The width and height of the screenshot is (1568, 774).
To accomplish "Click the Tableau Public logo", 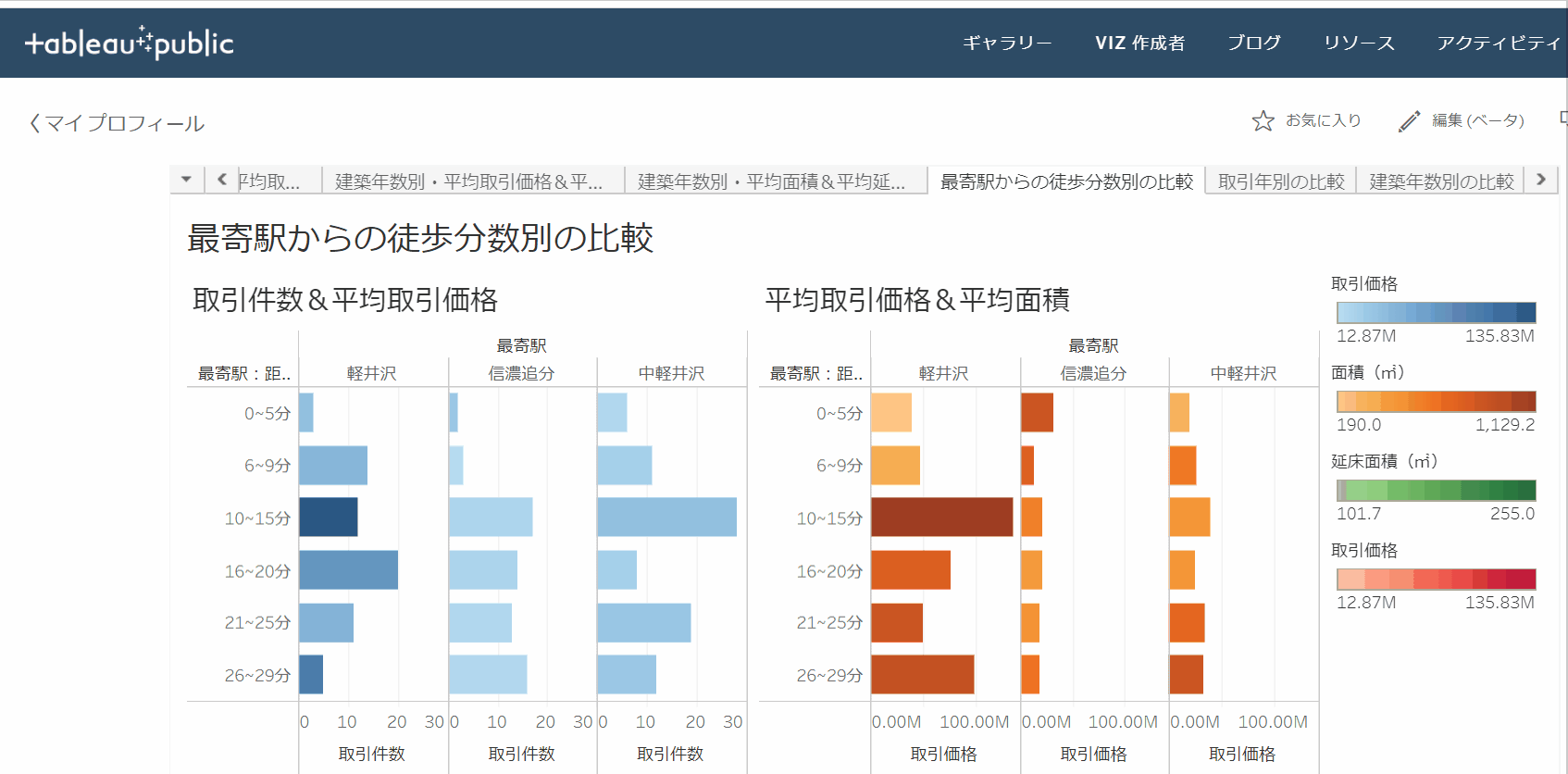I will coord(129,43).
